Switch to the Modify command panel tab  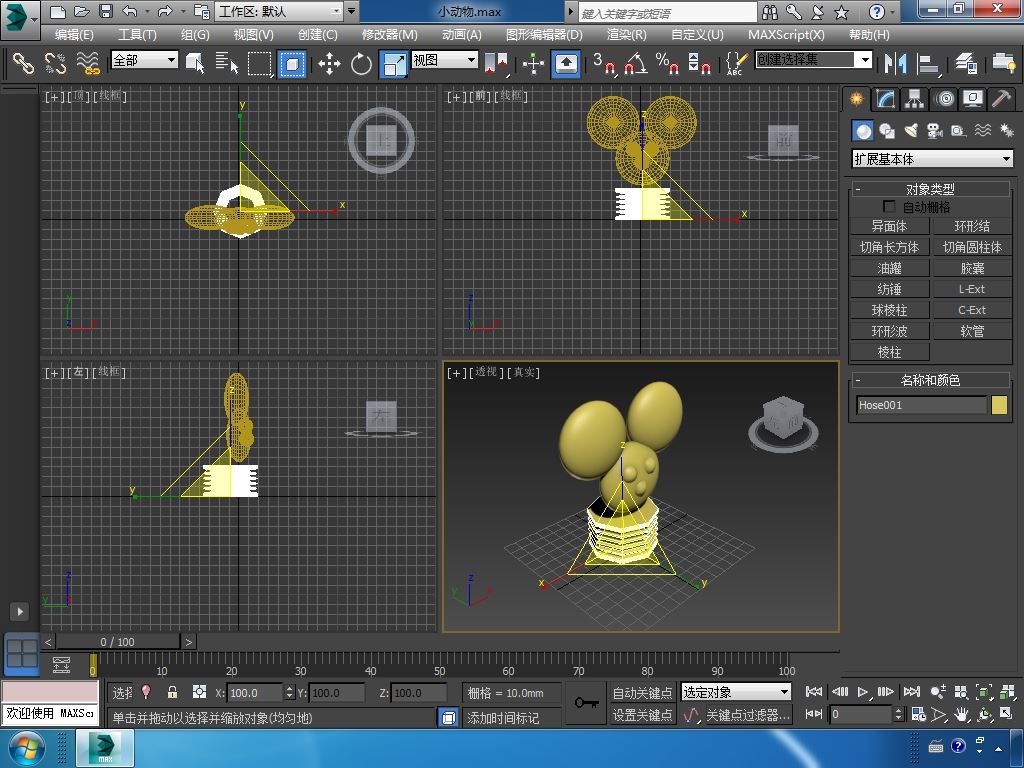pyautogui.click(x=886, y=99)
